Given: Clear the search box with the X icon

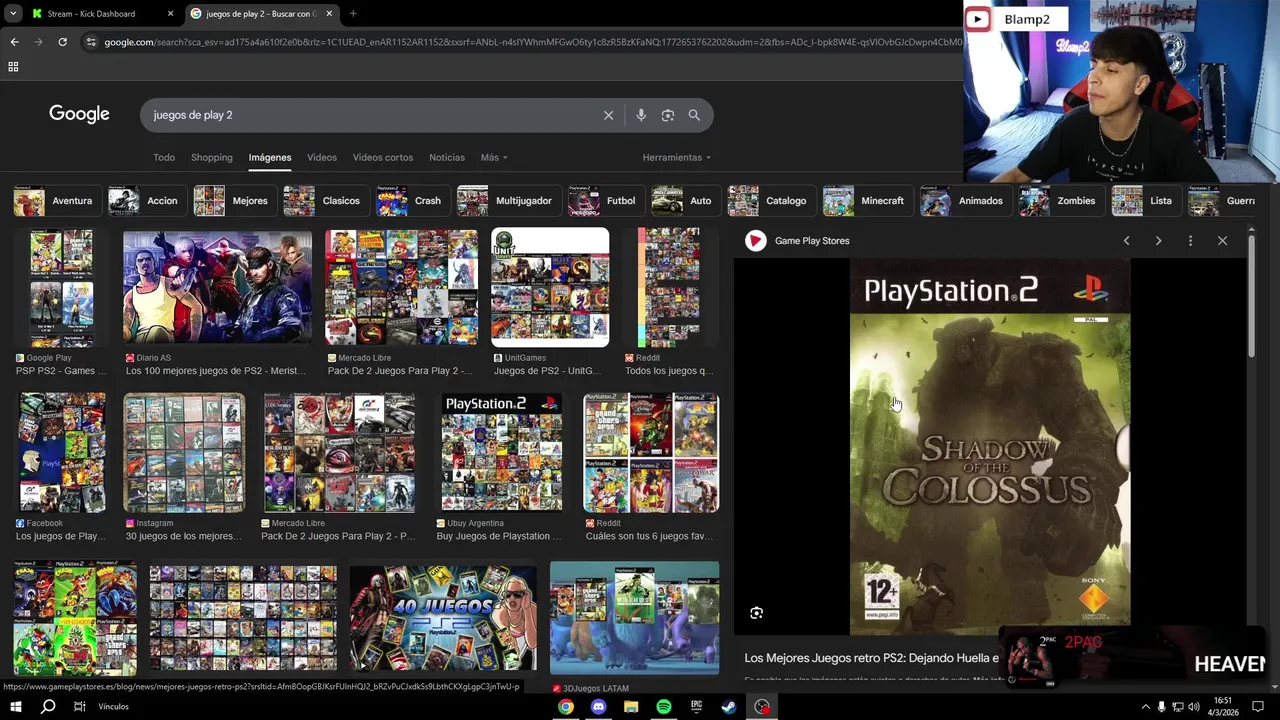Looking at the screenshot, I should click(608, 115).
